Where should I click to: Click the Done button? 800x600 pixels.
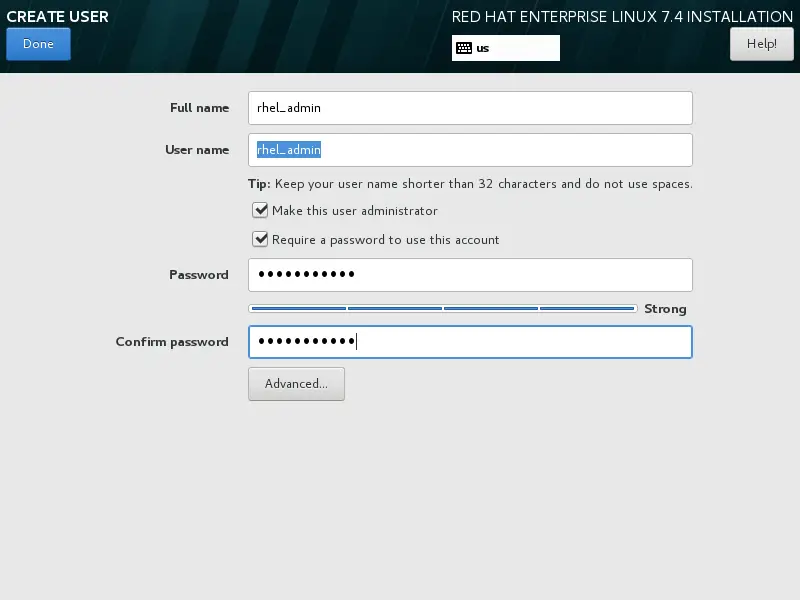click(38, 44)
